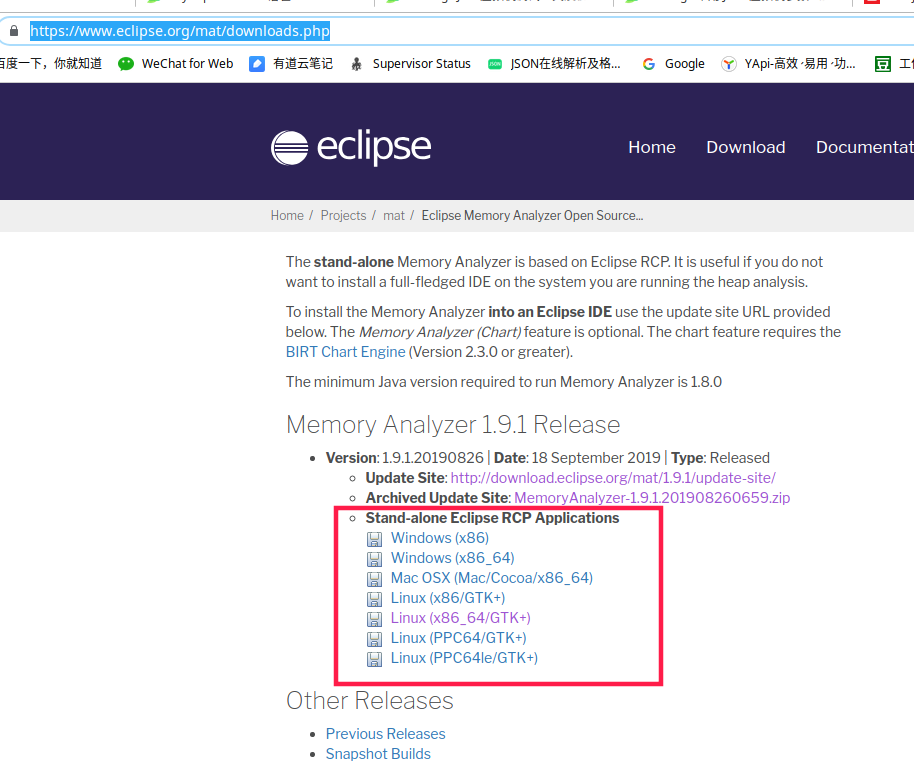Click the lock icon in address bar
Viewport: 914px width, 779px height.
coord(14,31)
